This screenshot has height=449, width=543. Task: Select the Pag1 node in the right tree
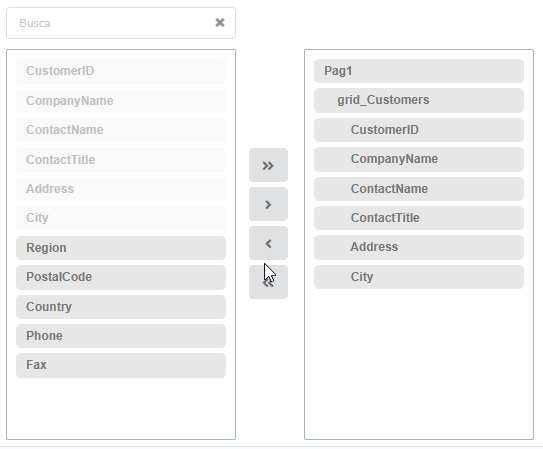(x=419, y=71)
